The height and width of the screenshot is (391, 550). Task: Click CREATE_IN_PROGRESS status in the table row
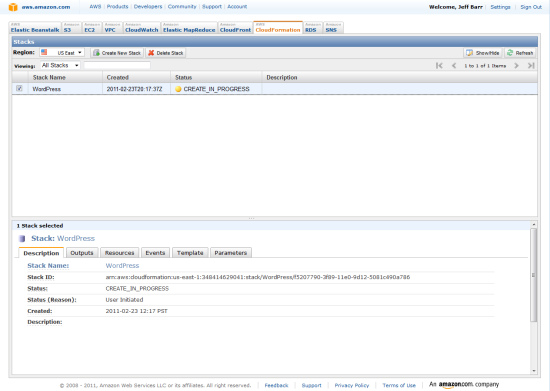coord(216,89)
